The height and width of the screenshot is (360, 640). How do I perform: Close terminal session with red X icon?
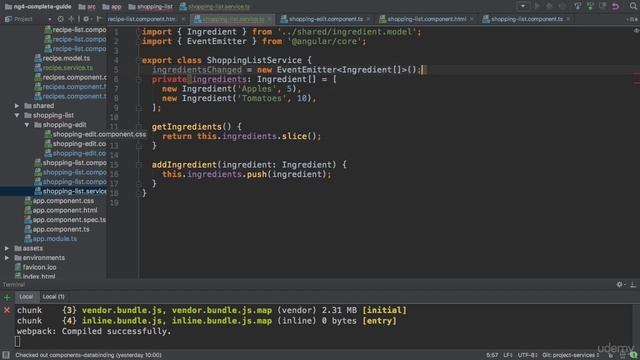[x=7, y=310]
